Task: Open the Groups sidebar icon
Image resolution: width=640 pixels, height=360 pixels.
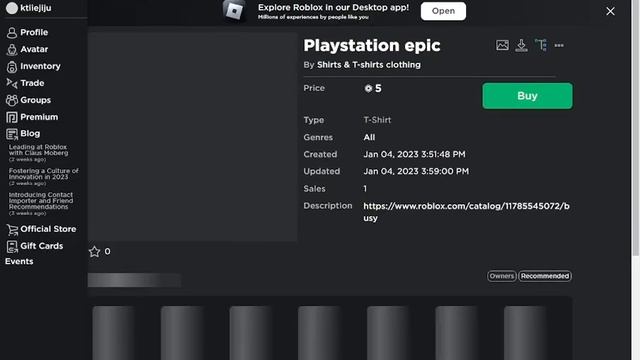Action: [x=12, y=100]
